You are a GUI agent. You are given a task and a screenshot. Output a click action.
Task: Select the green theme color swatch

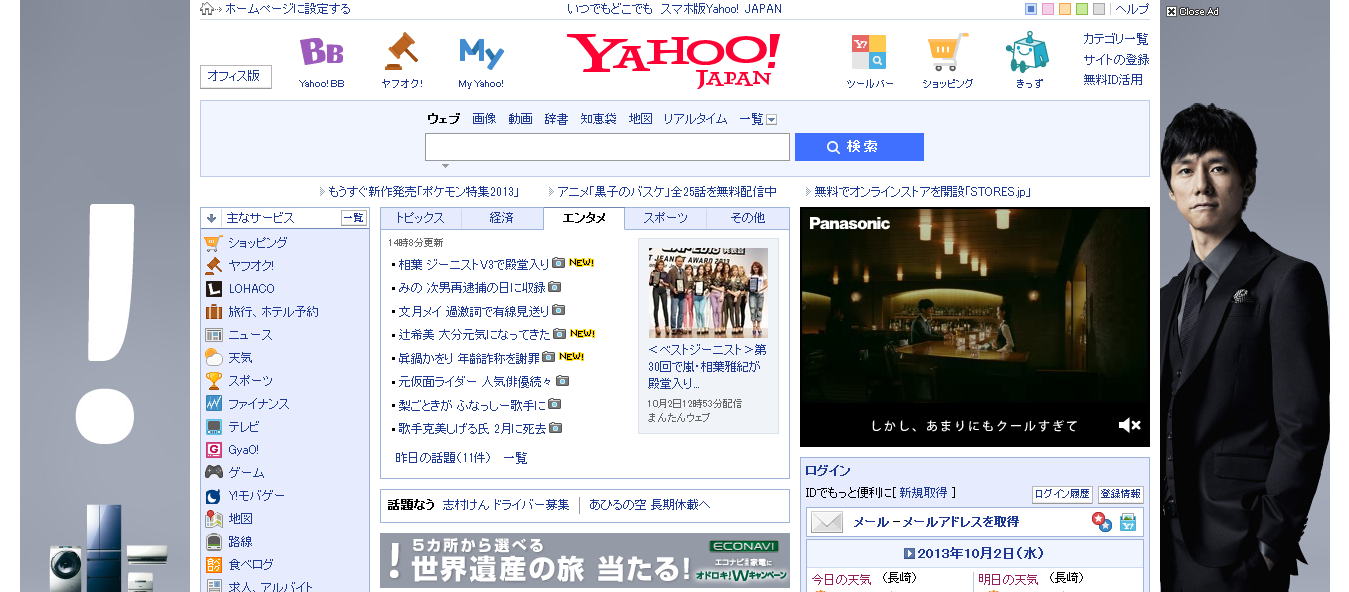[x=1082, y=9]
